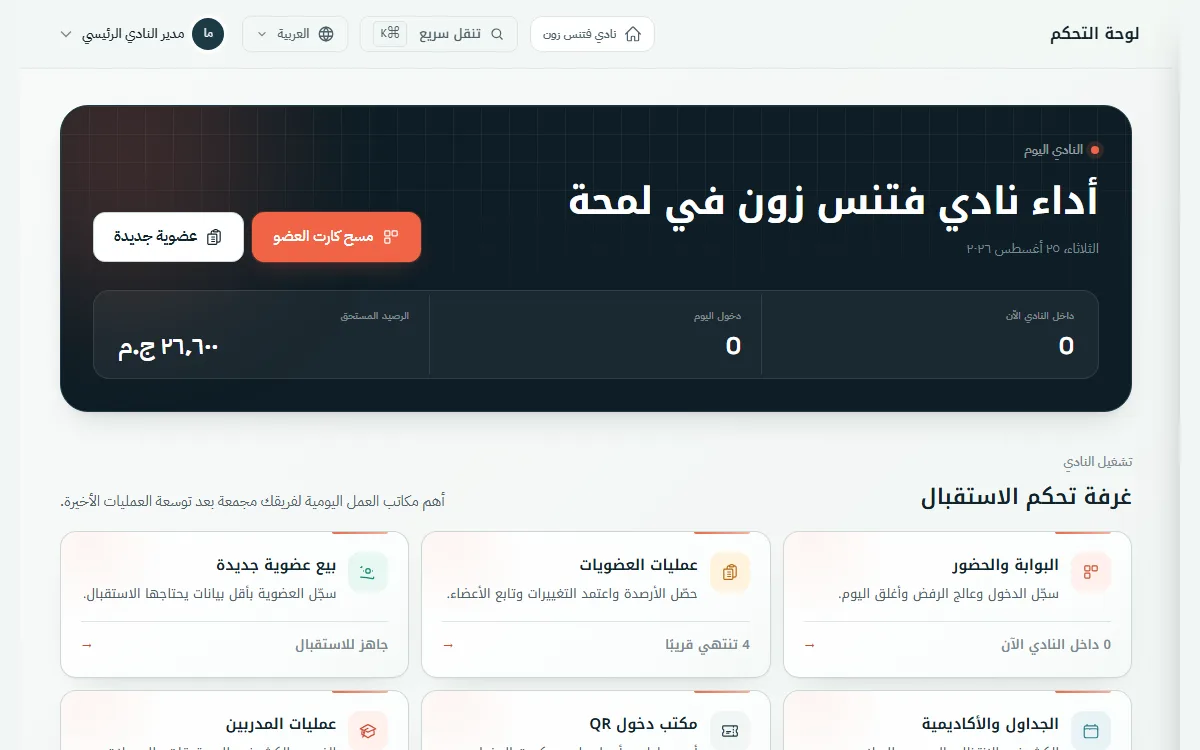Click the arrow in بيع عضوية جديدة card footer
This screenshot has width=1200, height=750.
87,645
